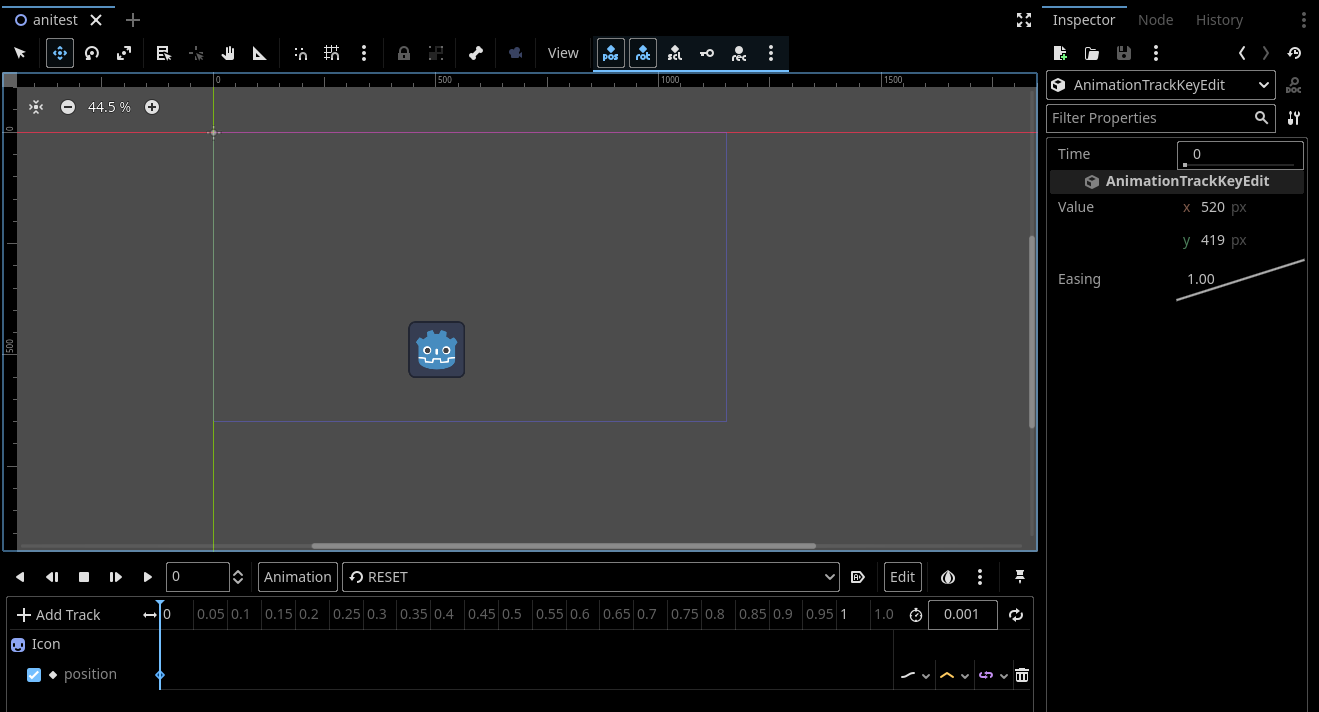Switch to Pan Mode in the viewport toolbar
The width and height of the screenshot is (1319, 712).
pos(227,53)
